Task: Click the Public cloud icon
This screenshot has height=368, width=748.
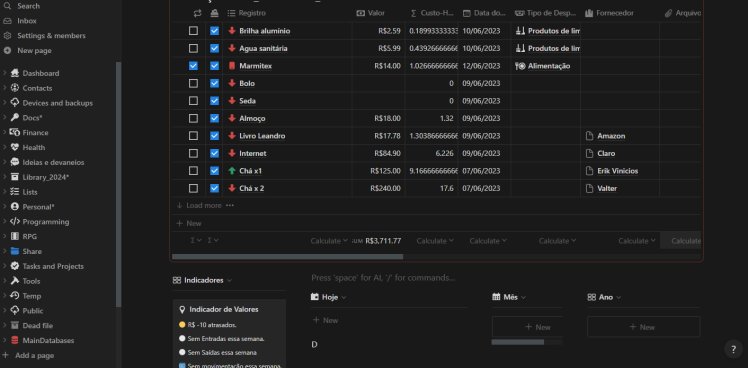Action: tap(14, 310)
